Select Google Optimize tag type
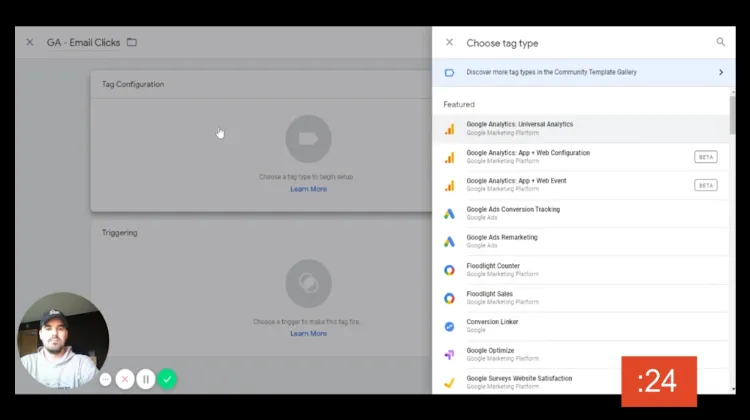750x420 pixels. pos(581,354)
